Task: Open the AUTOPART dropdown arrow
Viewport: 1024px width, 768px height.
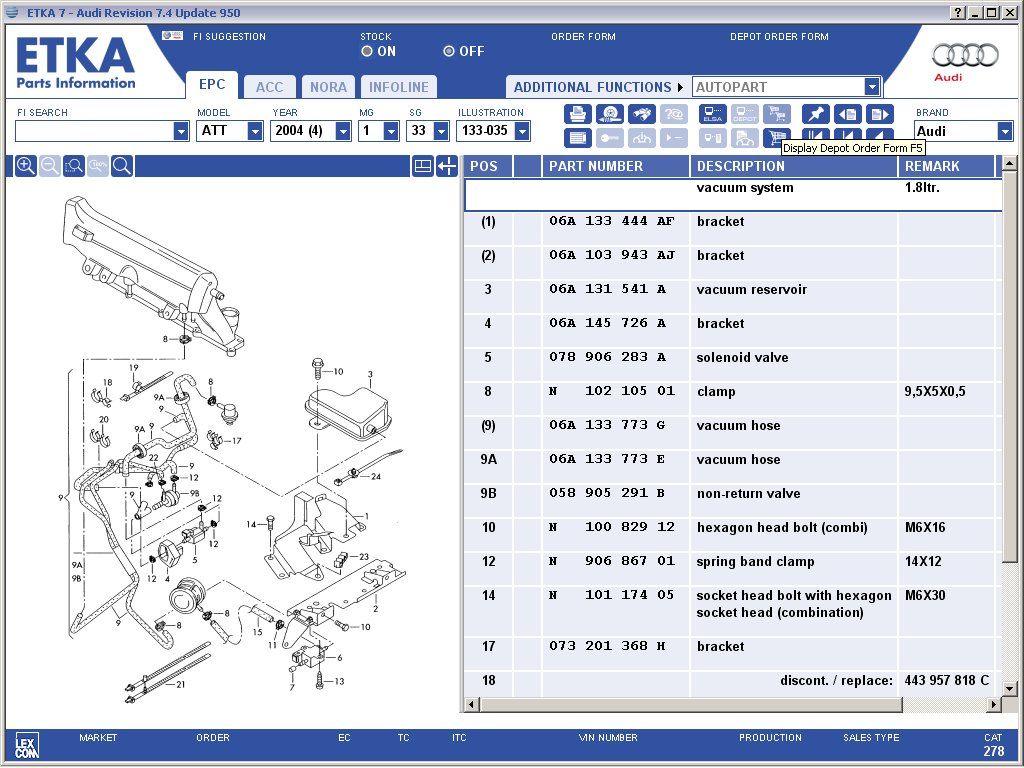Action: click(872, 86)
